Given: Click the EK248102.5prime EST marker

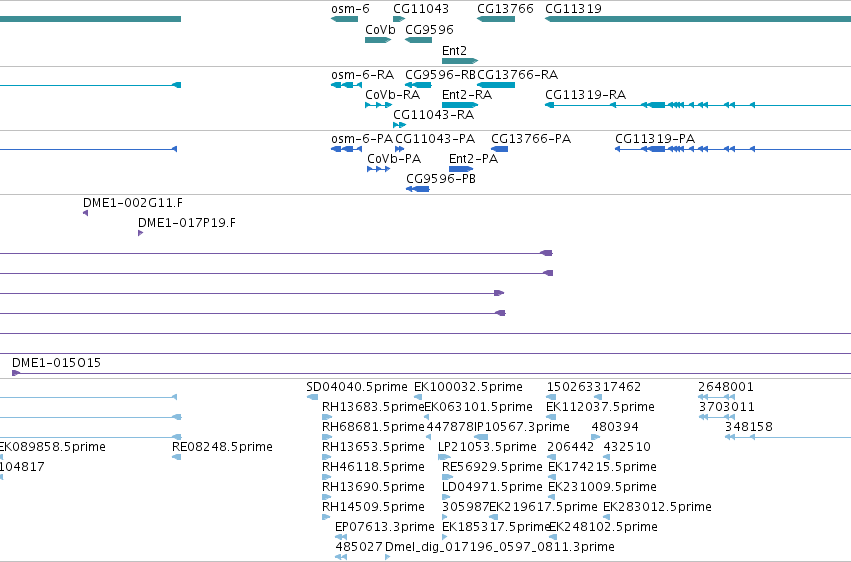Looking at the screenshot, I should coord(552,537).
